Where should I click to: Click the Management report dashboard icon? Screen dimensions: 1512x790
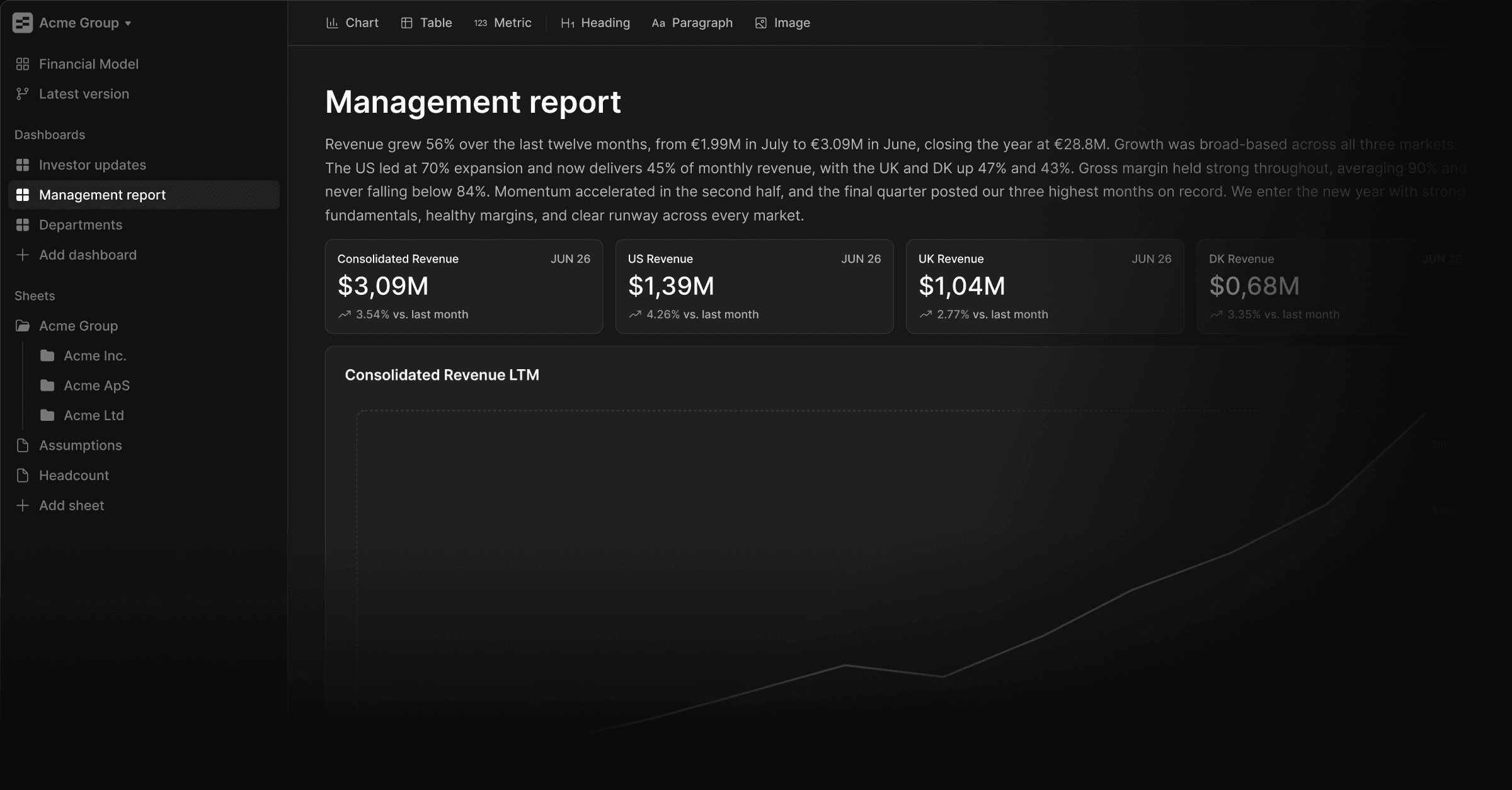(23, 195)
